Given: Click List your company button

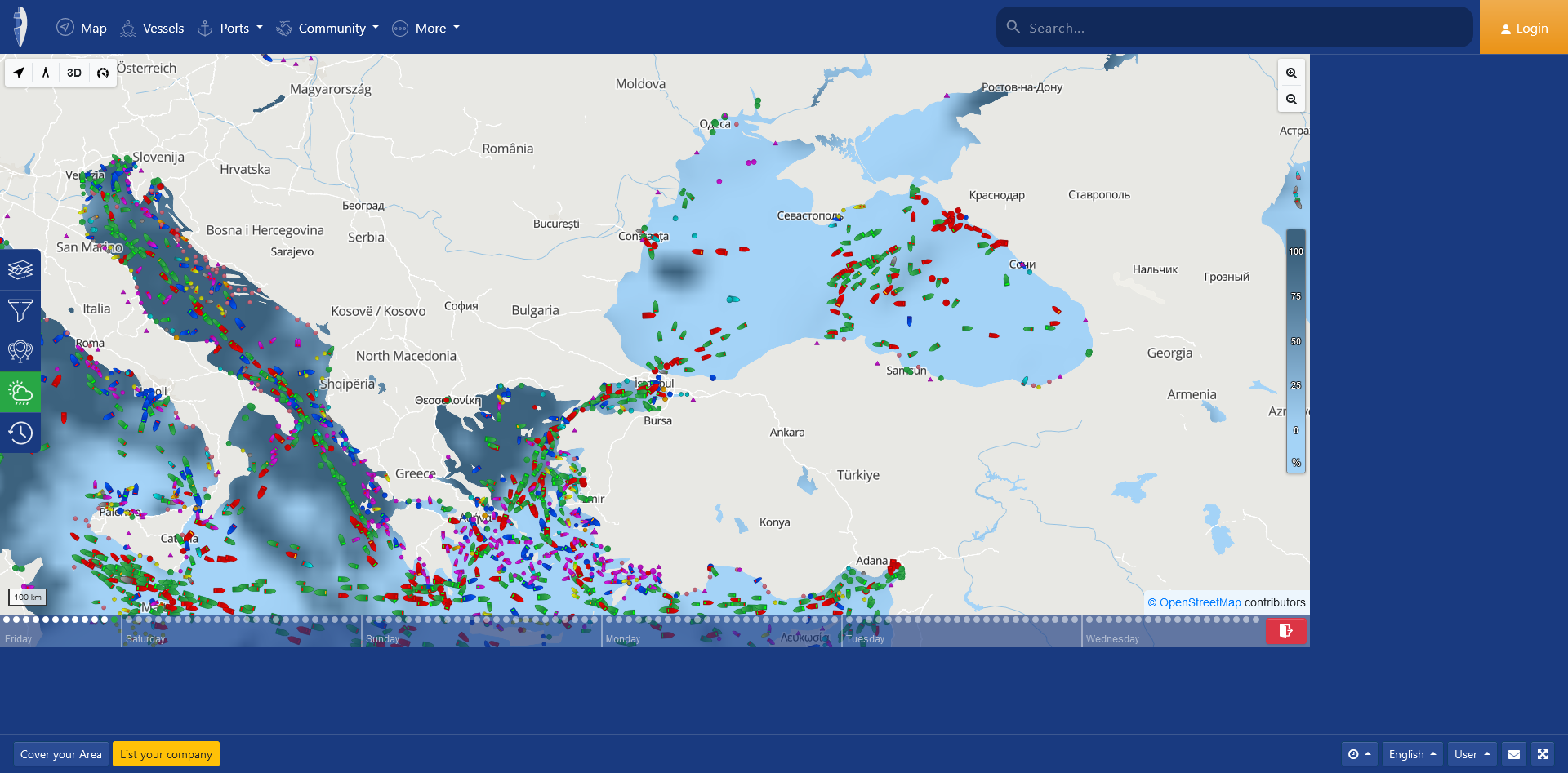Looking at the screenshot, I should pos(166,754).
